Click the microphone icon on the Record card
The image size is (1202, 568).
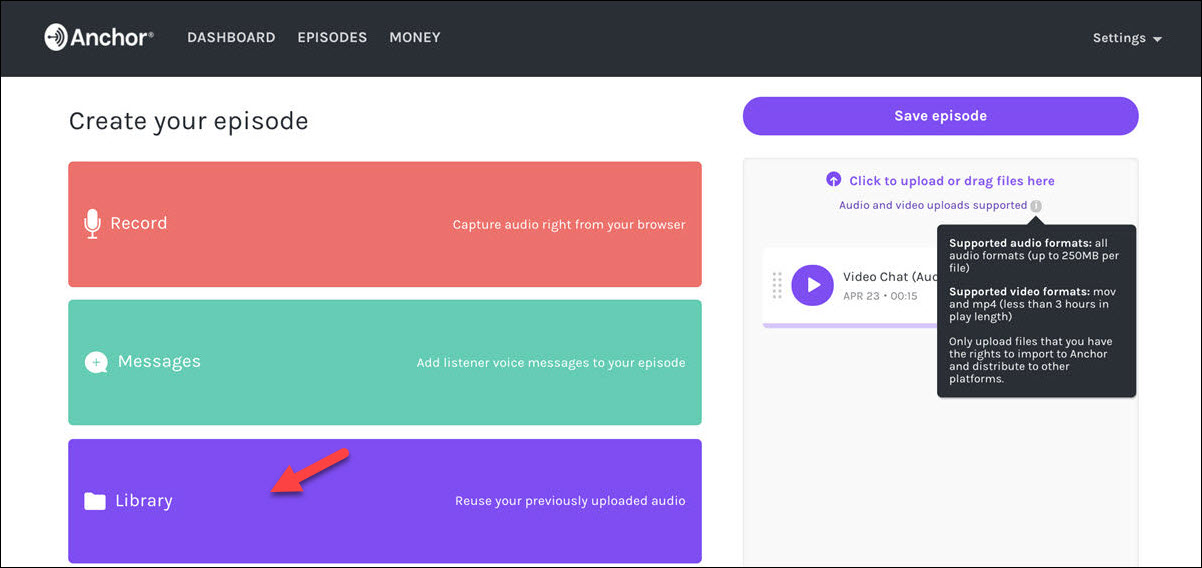point(92,224)
